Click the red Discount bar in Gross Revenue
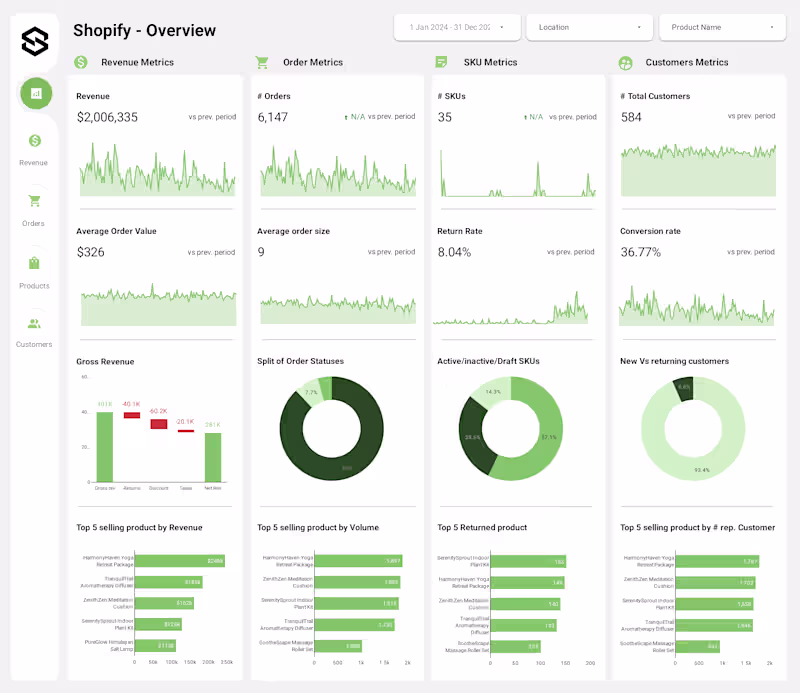This screenshot has width=800, height=693. coord(159,424)
